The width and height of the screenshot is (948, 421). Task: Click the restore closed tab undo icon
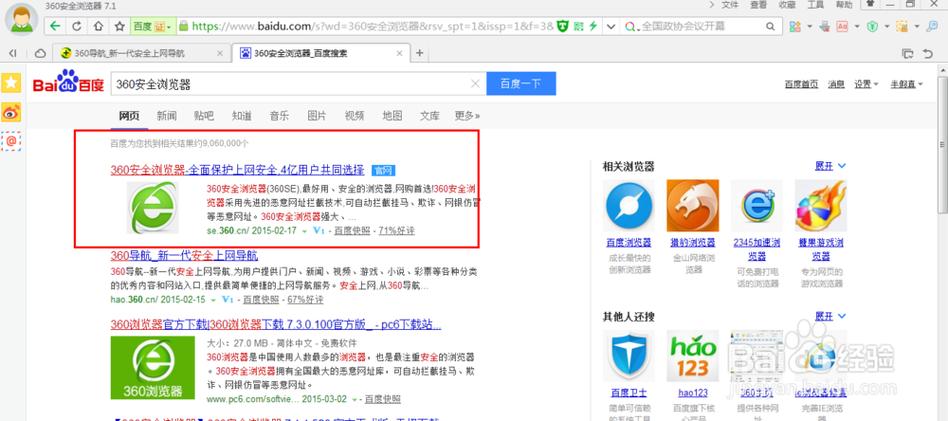[928, 54]
